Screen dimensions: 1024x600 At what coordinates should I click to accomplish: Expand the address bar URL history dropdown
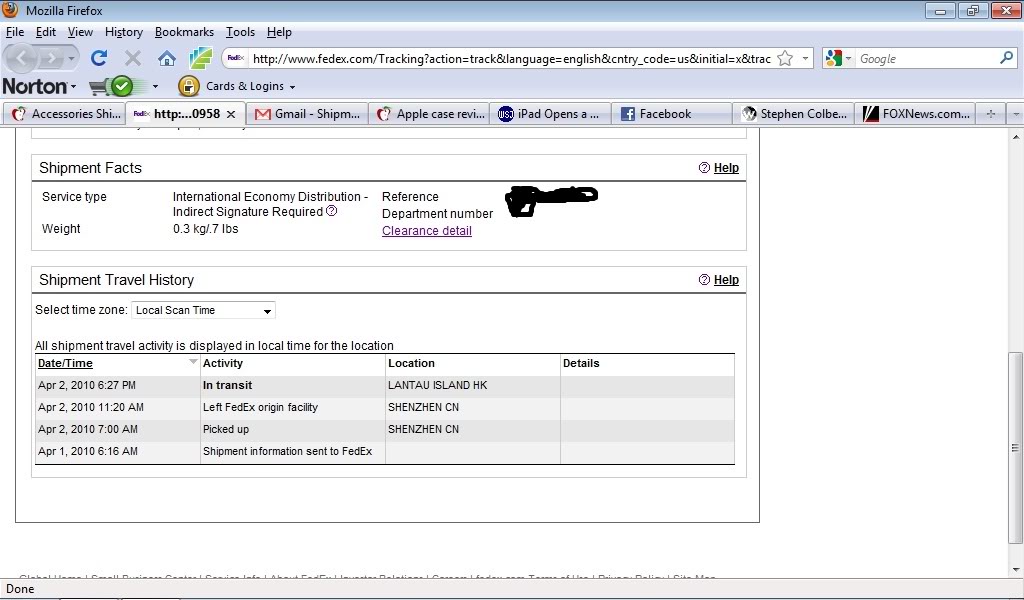(805, 59)
